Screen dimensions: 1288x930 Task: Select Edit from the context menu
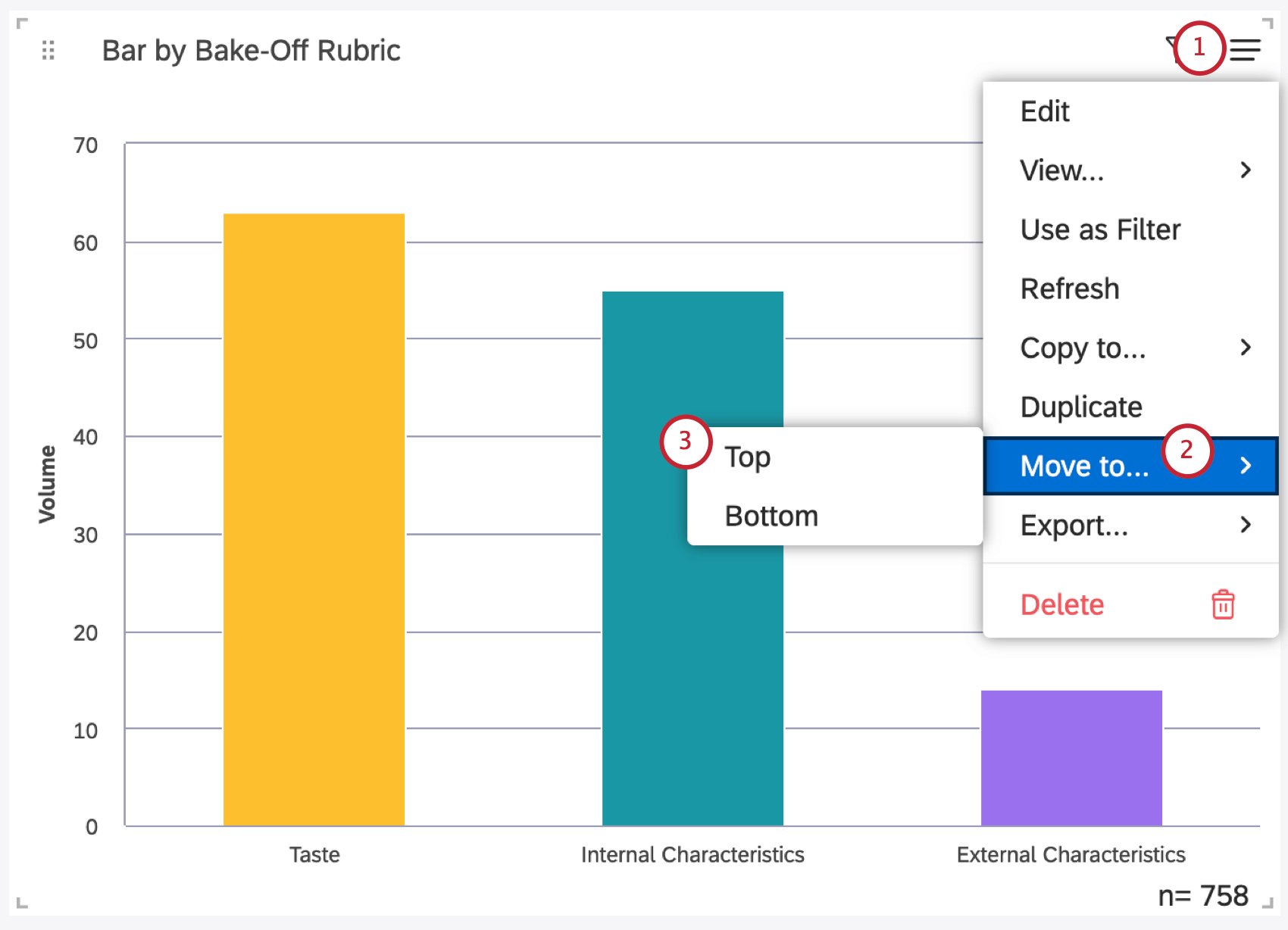point(1046,111)
